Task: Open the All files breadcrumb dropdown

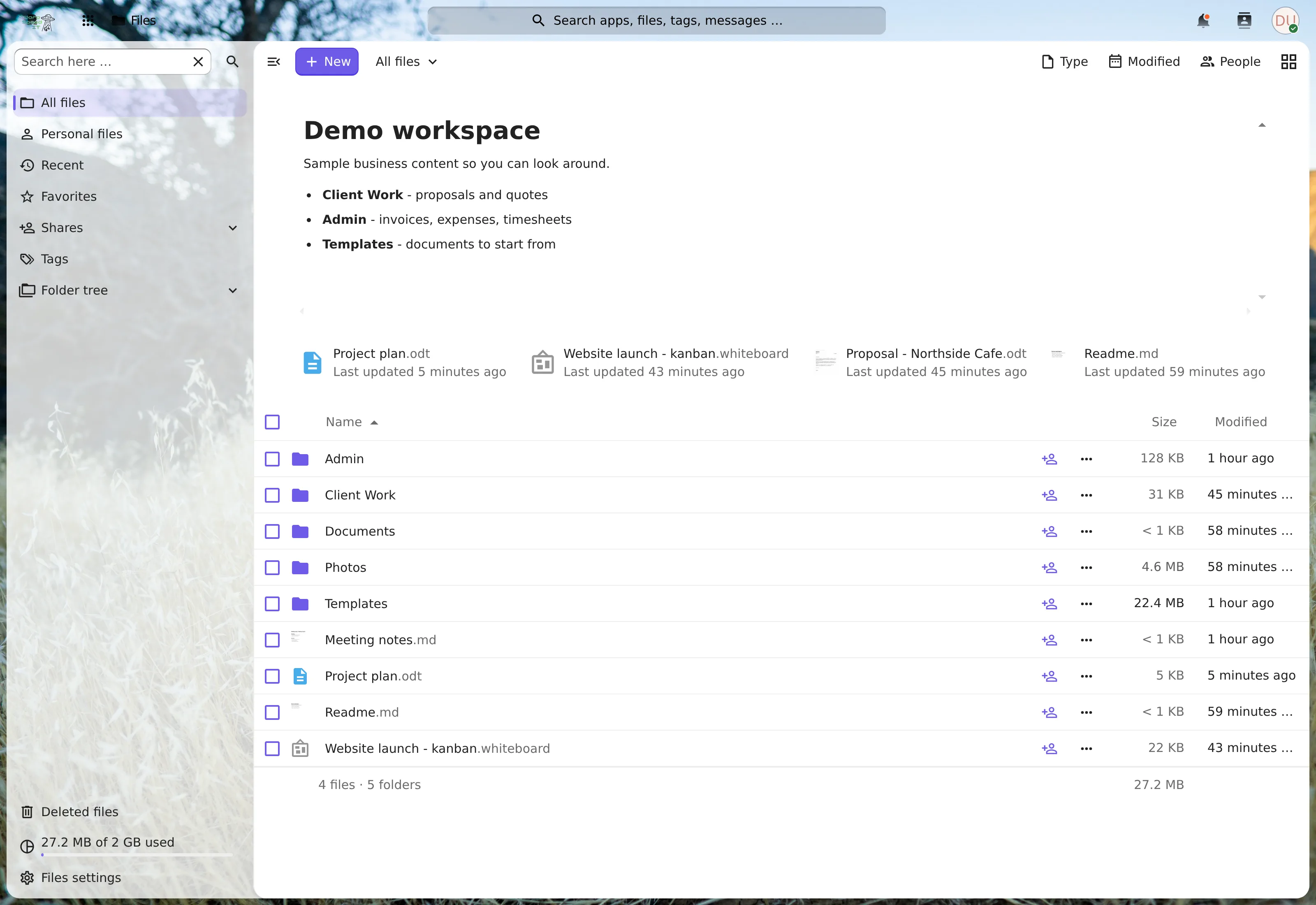Action: pos(406,61)
